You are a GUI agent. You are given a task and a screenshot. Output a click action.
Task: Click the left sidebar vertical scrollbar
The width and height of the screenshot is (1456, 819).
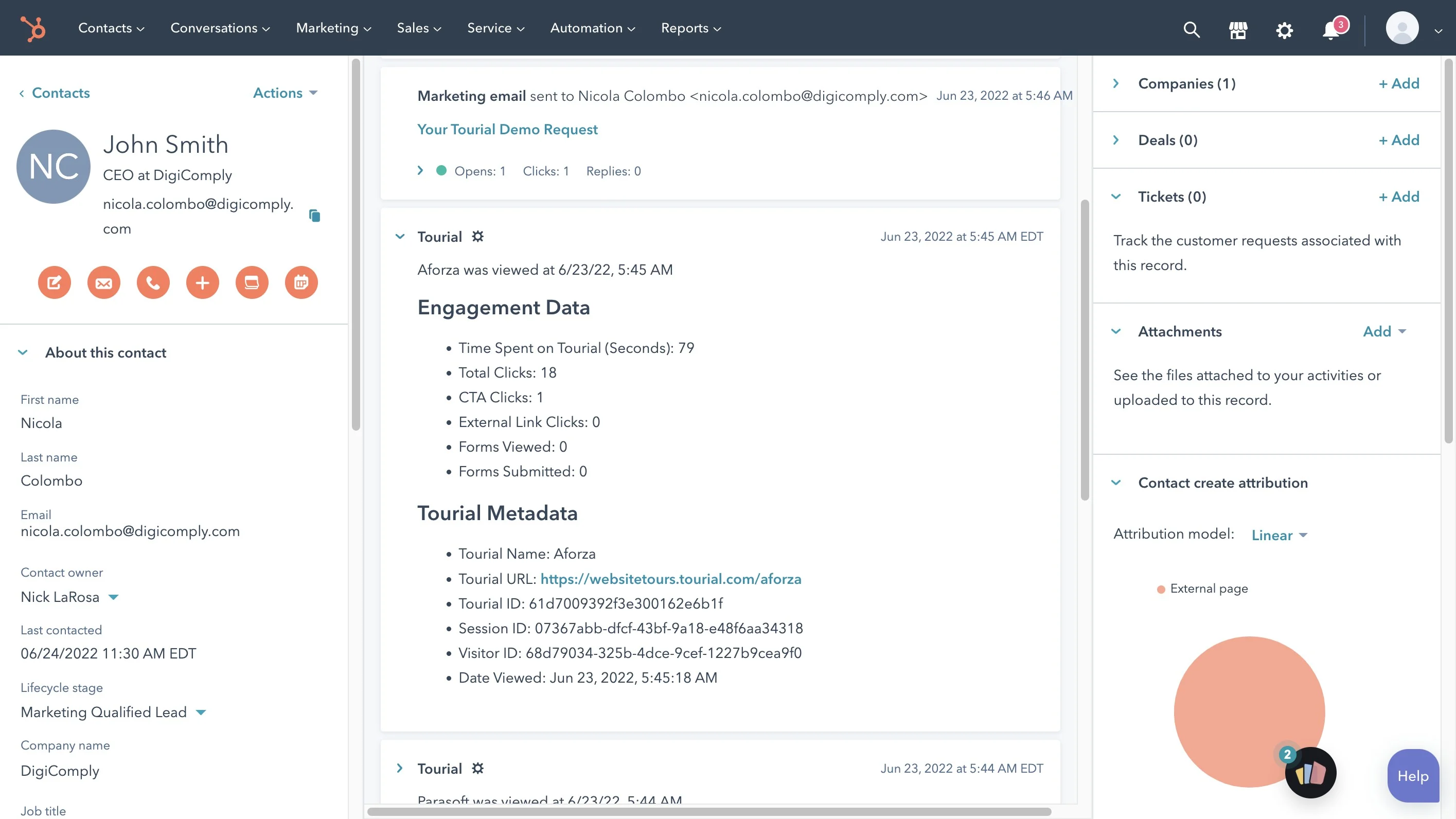[356, 245]
